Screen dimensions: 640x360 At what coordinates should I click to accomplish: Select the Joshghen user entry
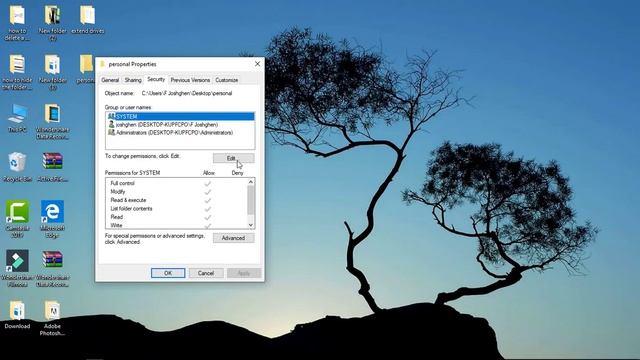pyautogui.click(x=180, y=124)
